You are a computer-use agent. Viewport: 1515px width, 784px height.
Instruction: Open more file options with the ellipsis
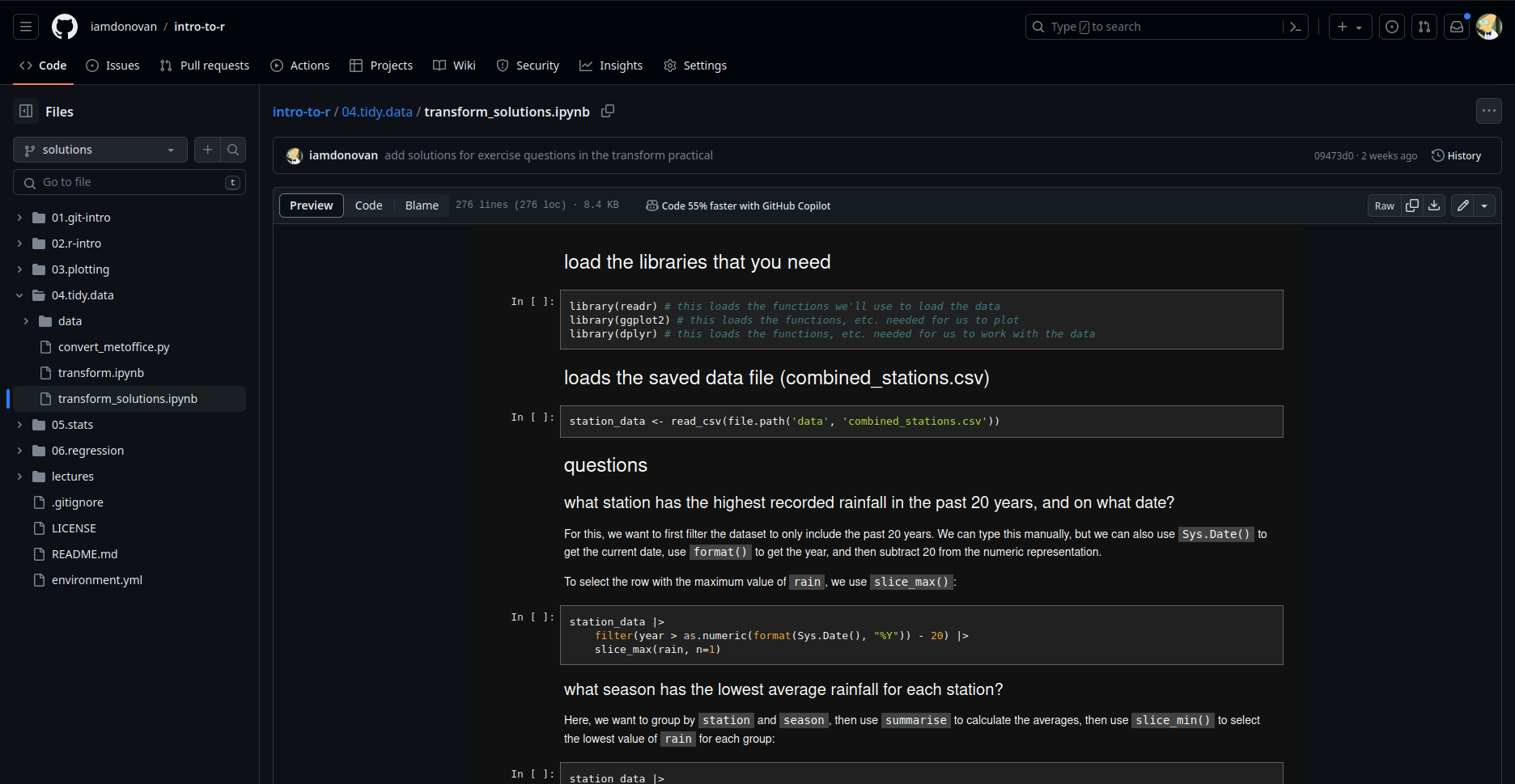(x=1488, y=111)
